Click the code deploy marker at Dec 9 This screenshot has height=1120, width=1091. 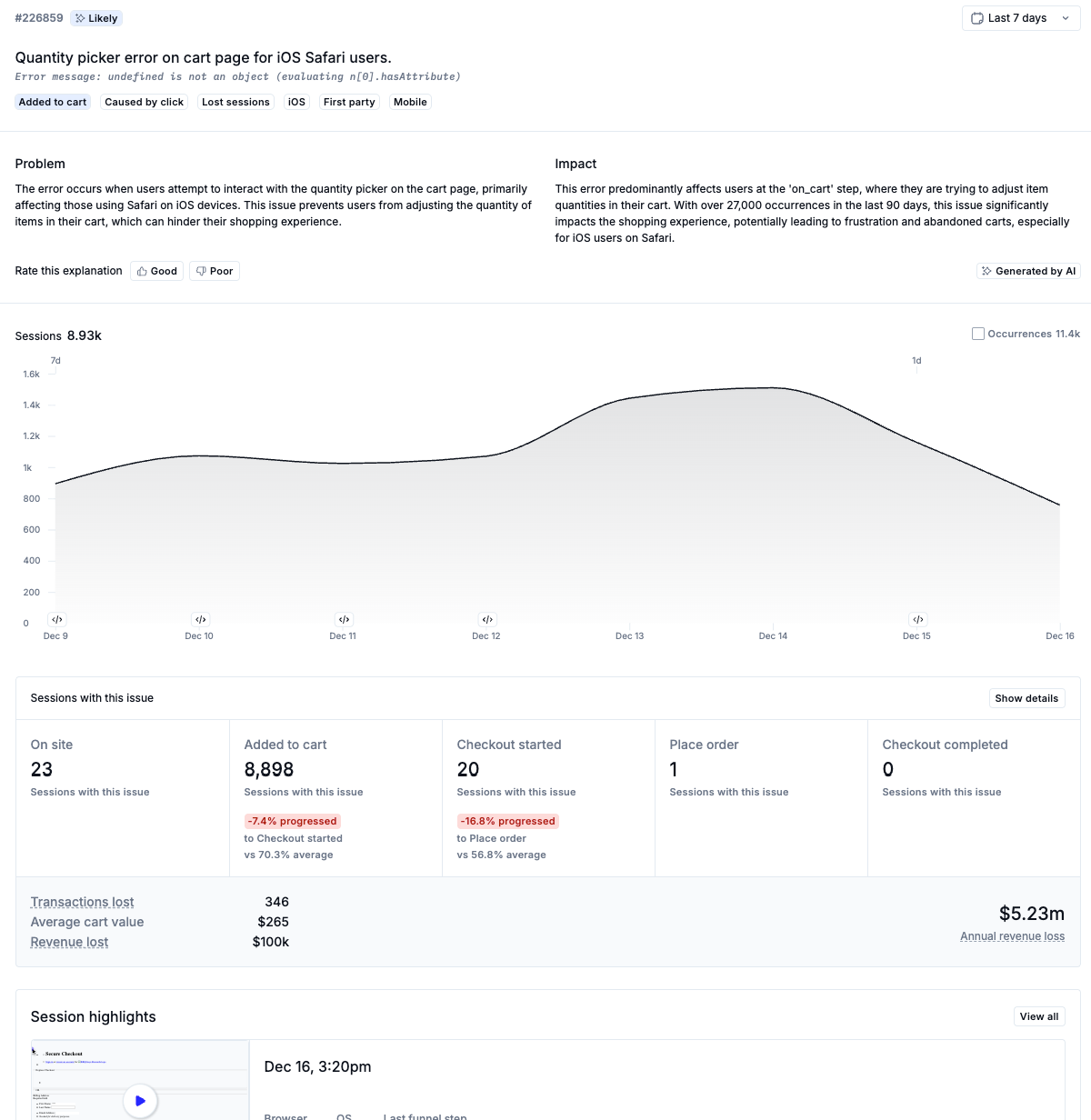click(57, 619)
